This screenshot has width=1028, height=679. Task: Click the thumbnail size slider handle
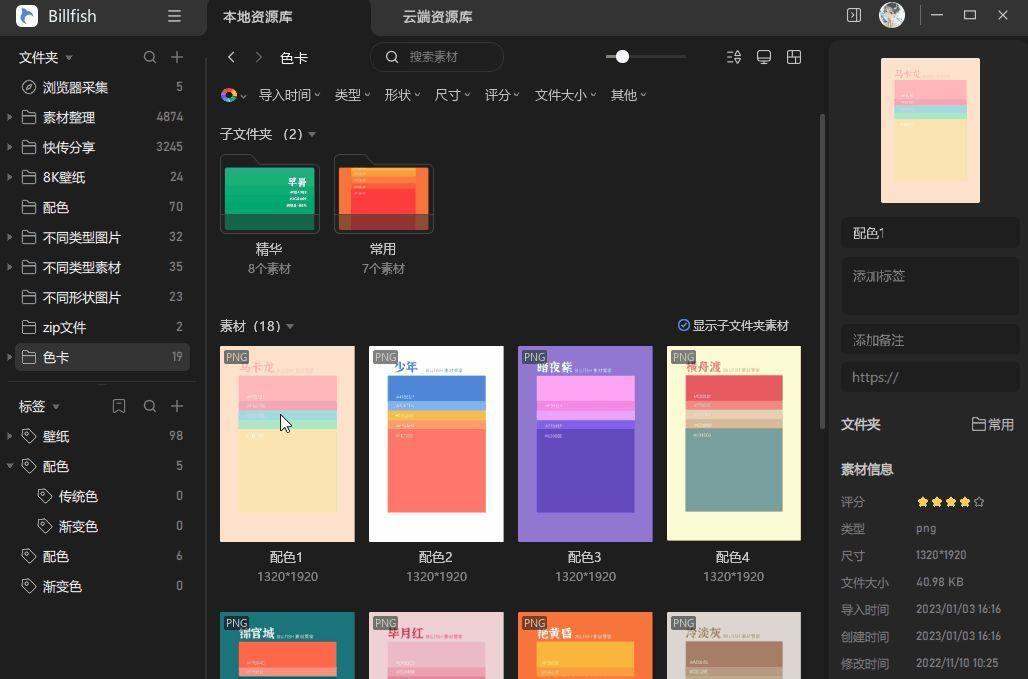click(622, 57)
